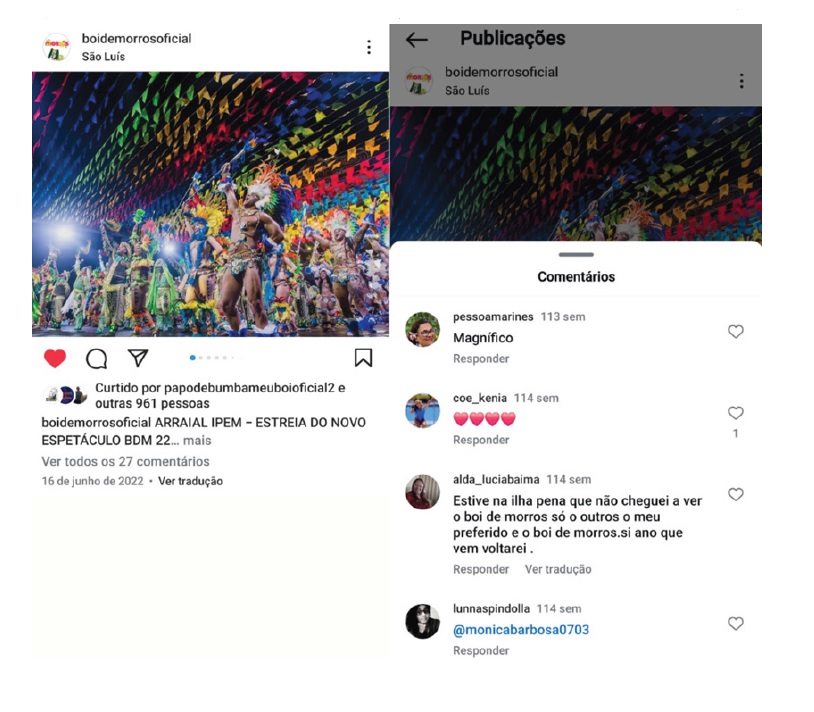
Task: Open three-dot menu under the Publicações header
Action: tap(741, 81)
